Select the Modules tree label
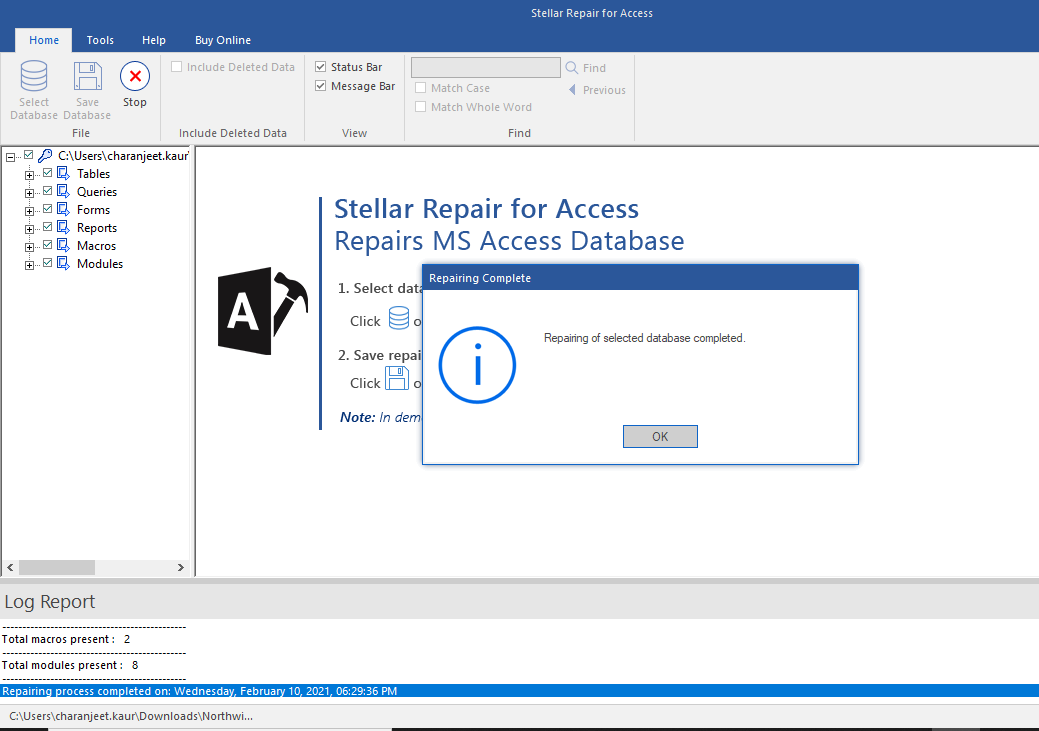Screen dimensions: 1039x731 [x=100, y=263]
